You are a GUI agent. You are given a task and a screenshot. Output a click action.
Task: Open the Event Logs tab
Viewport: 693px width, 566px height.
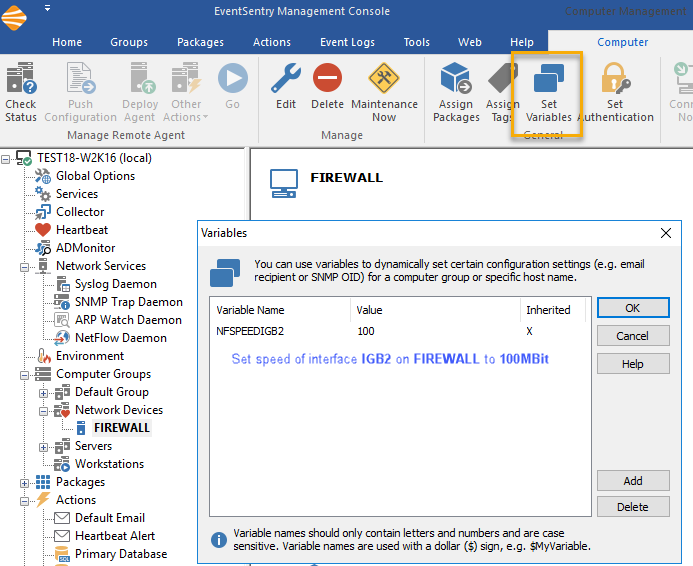(347, 42)
